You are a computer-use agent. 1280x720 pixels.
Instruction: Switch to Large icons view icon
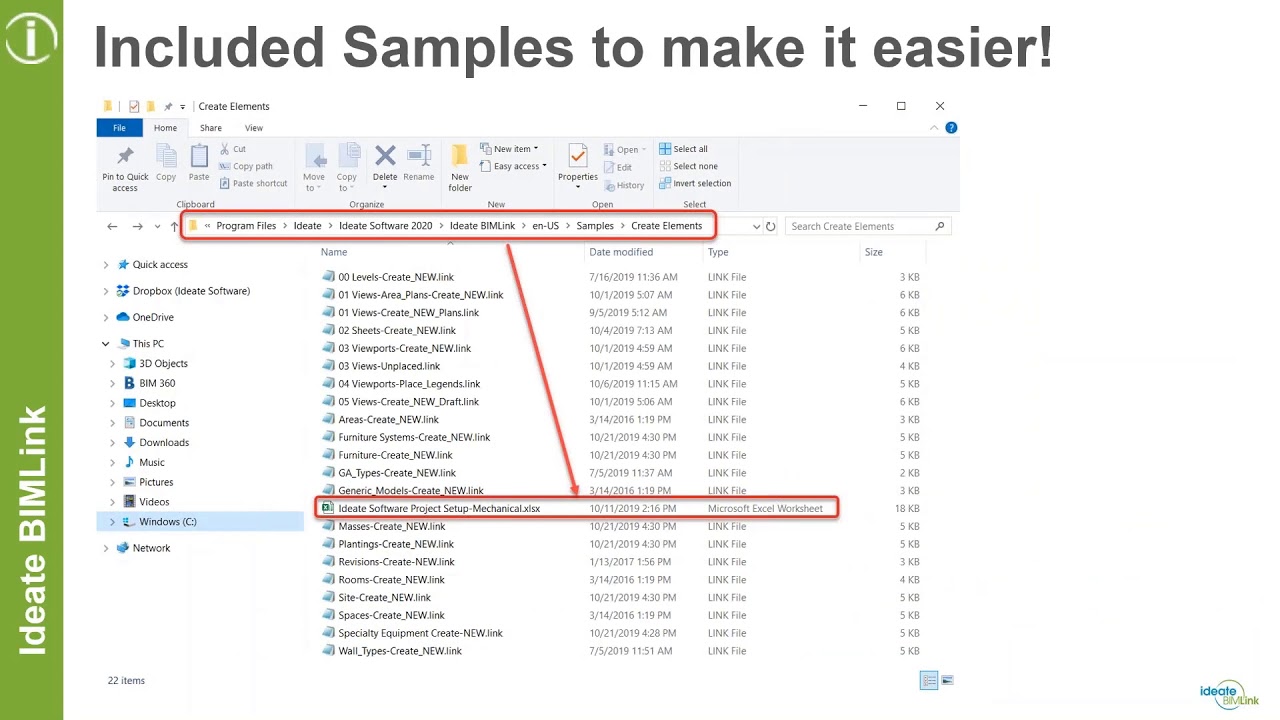[x=947, y=681]
